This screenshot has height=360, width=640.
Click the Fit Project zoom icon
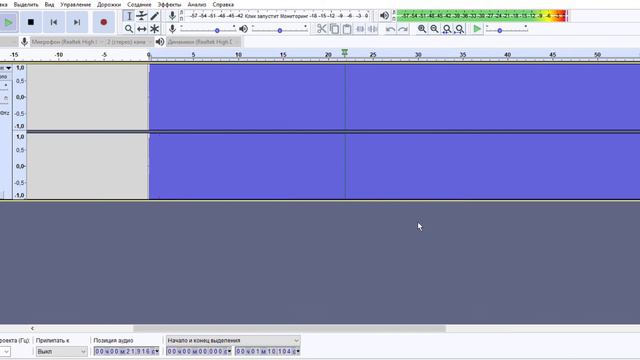pyautogui.click(x=460, y=29)
